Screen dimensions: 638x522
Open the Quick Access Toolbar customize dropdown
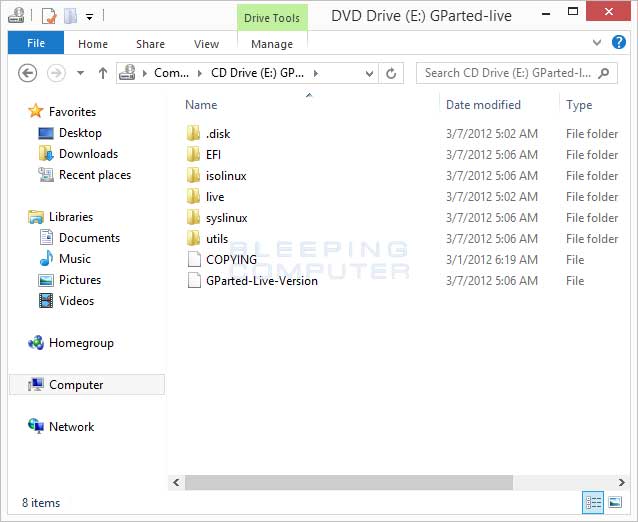click(x=90, y=17)
